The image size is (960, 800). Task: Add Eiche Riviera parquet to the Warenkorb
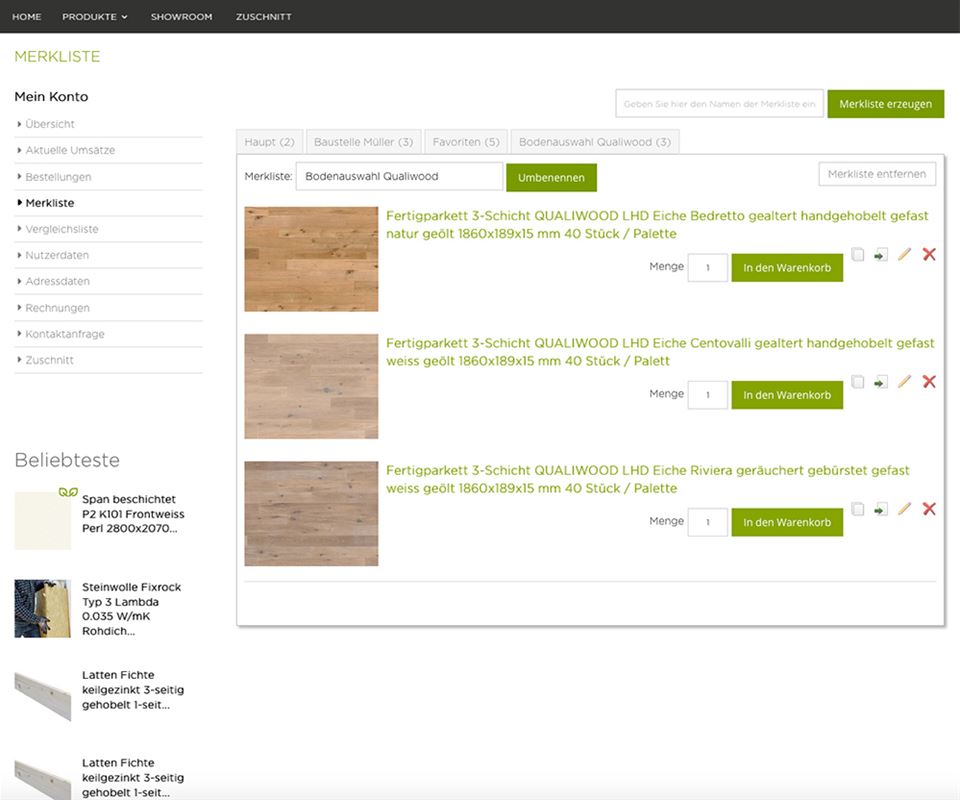pos(787,522)
